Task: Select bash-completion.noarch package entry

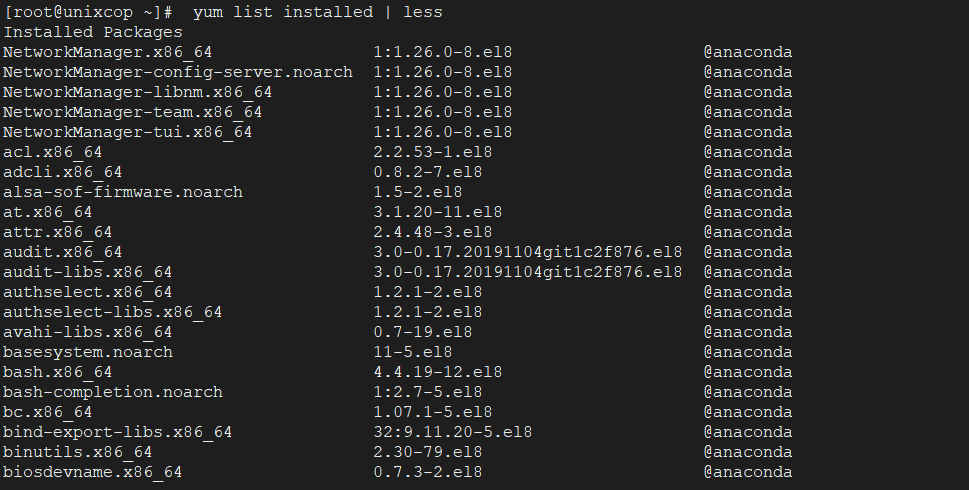Action: [x=112, y=392]
